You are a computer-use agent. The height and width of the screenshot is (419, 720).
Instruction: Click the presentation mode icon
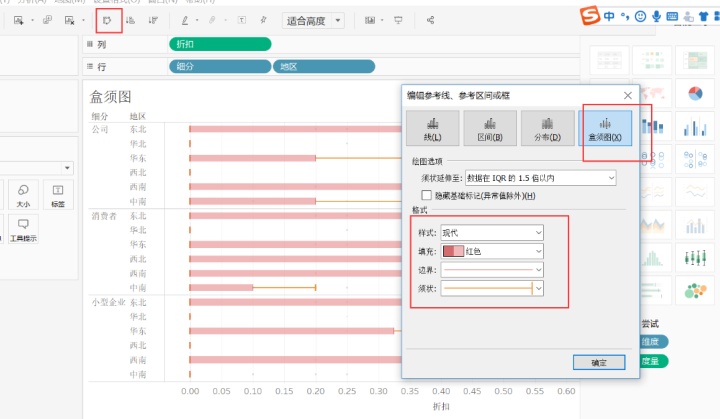tap(398, 20)
